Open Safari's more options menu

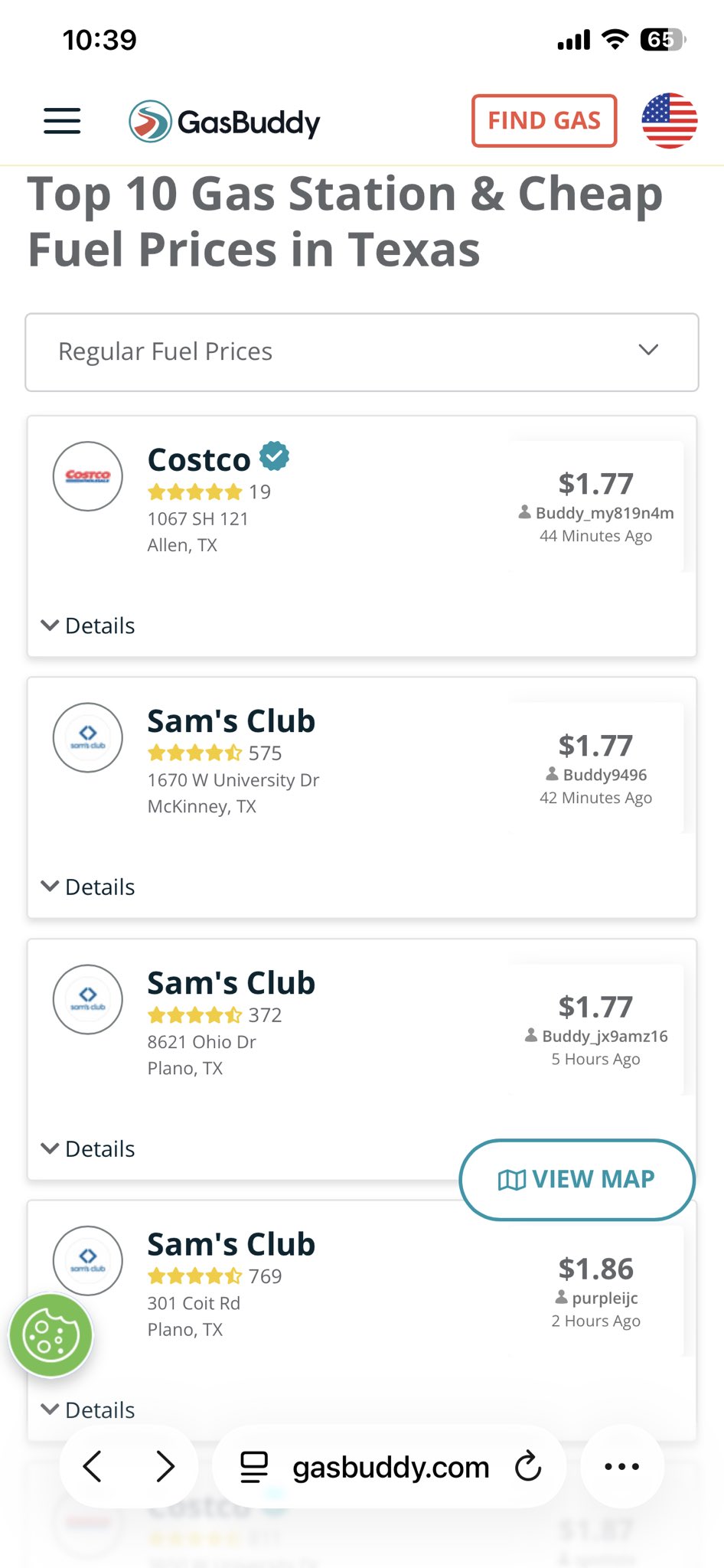621,1467
